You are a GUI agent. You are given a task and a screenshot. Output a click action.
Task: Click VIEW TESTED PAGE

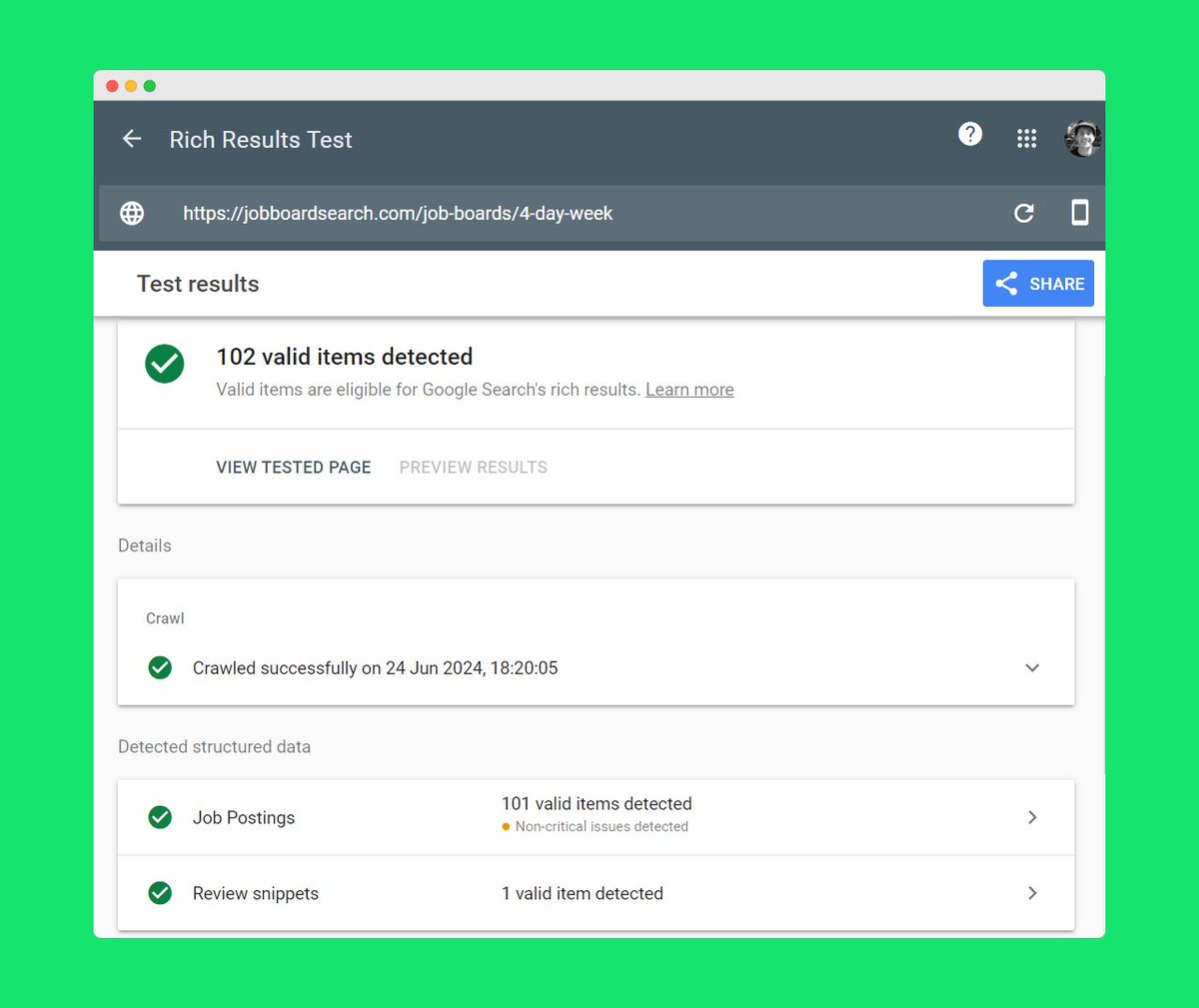pos(294,468)
